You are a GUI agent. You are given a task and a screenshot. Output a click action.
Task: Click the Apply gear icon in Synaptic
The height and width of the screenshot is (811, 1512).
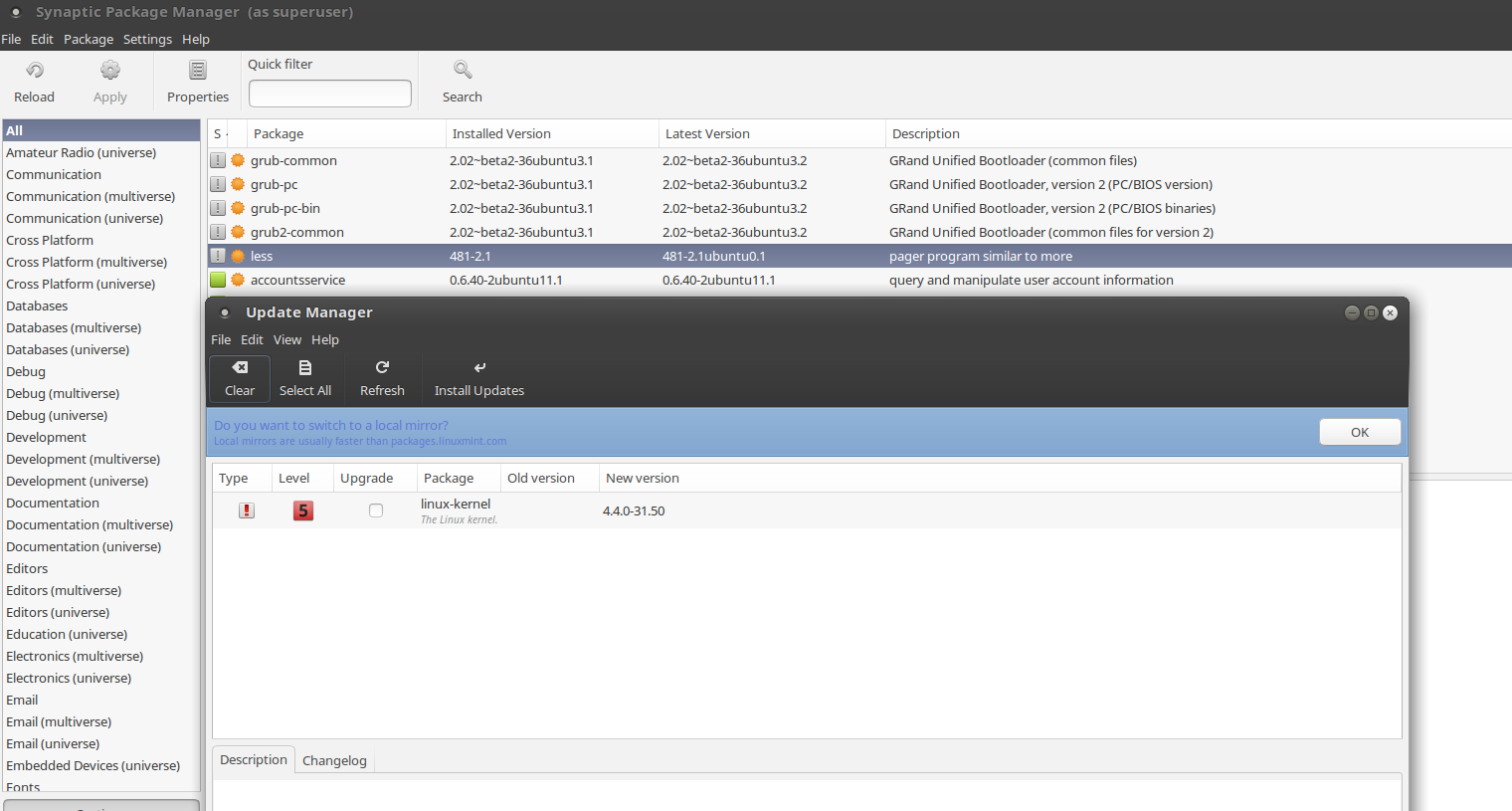[110, 70]
